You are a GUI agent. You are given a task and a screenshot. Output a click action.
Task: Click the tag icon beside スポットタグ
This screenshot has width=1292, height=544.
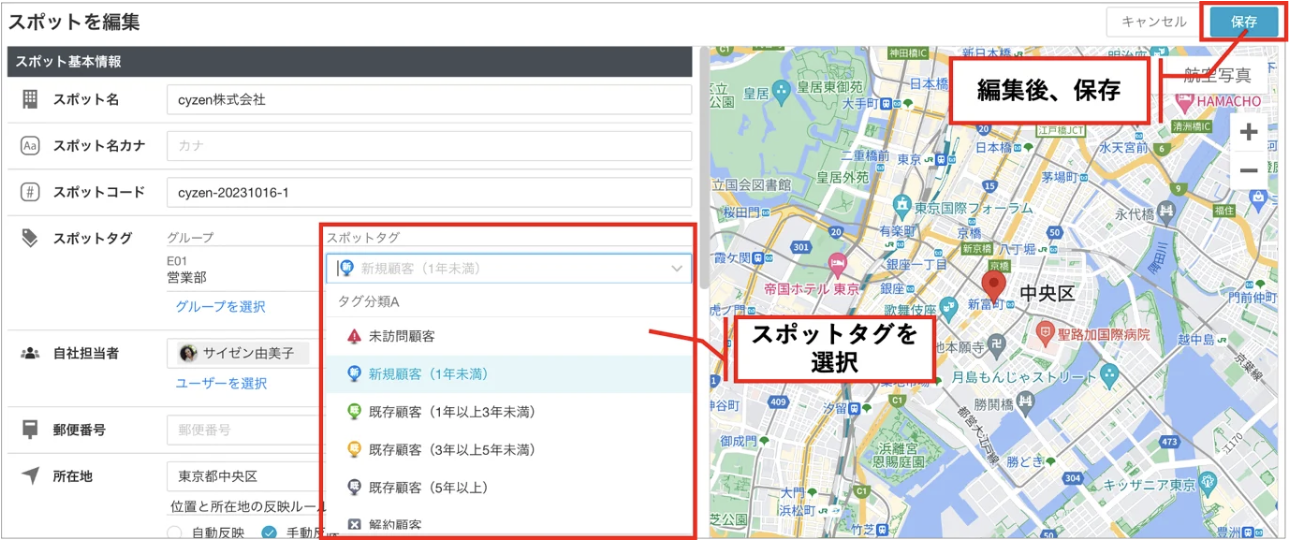point(30,238)
